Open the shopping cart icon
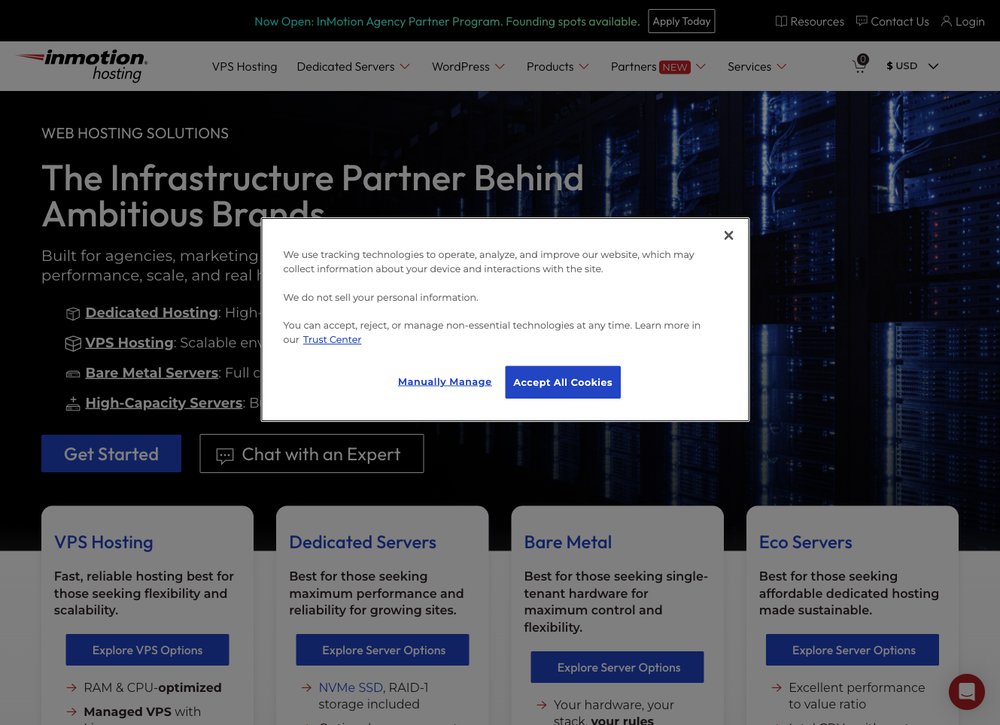This screenshot has width=1000, height=725. pyautogui.click(x=860, y=64)
